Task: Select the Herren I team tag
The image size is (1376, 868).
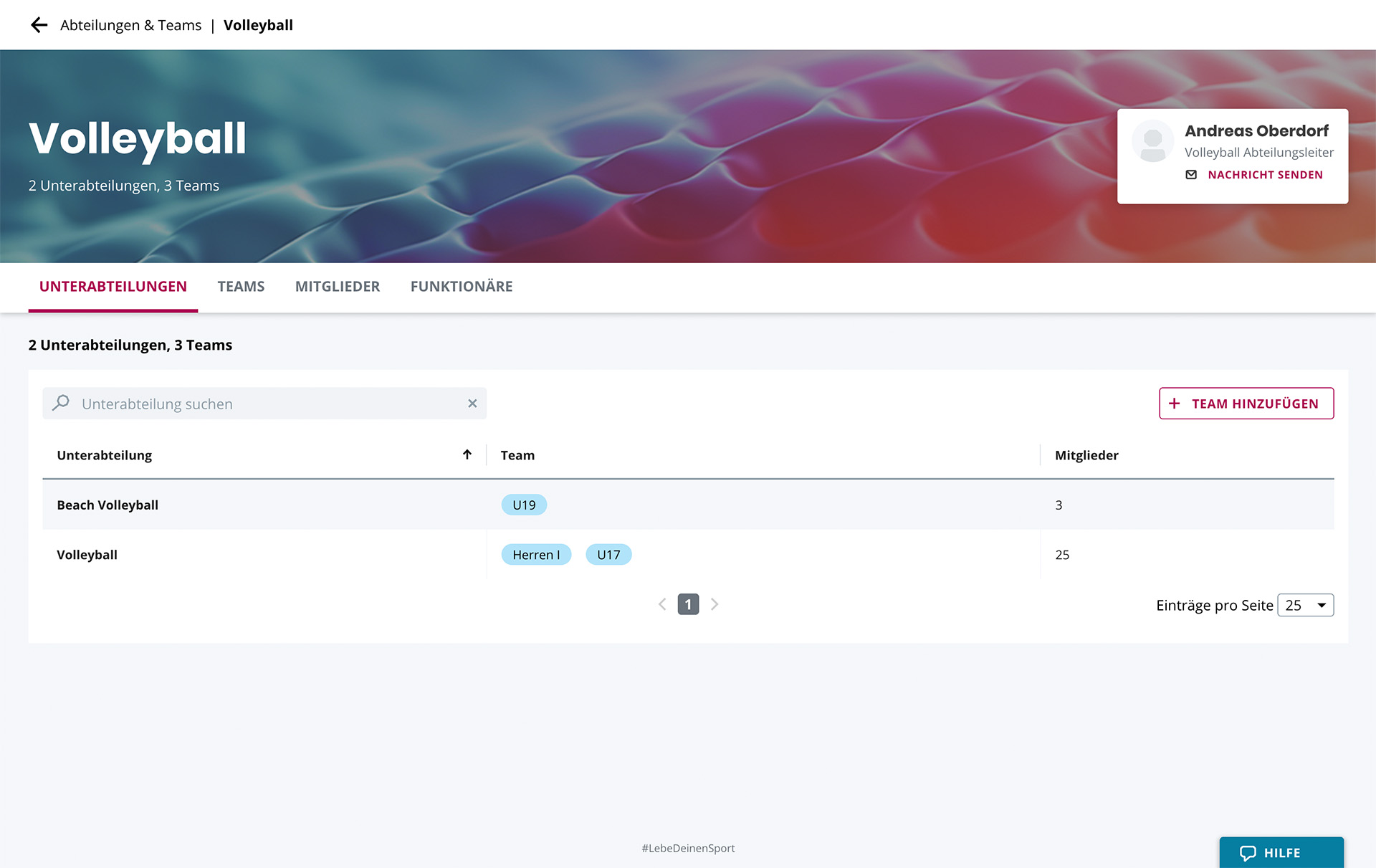Action: pos(535,555)
